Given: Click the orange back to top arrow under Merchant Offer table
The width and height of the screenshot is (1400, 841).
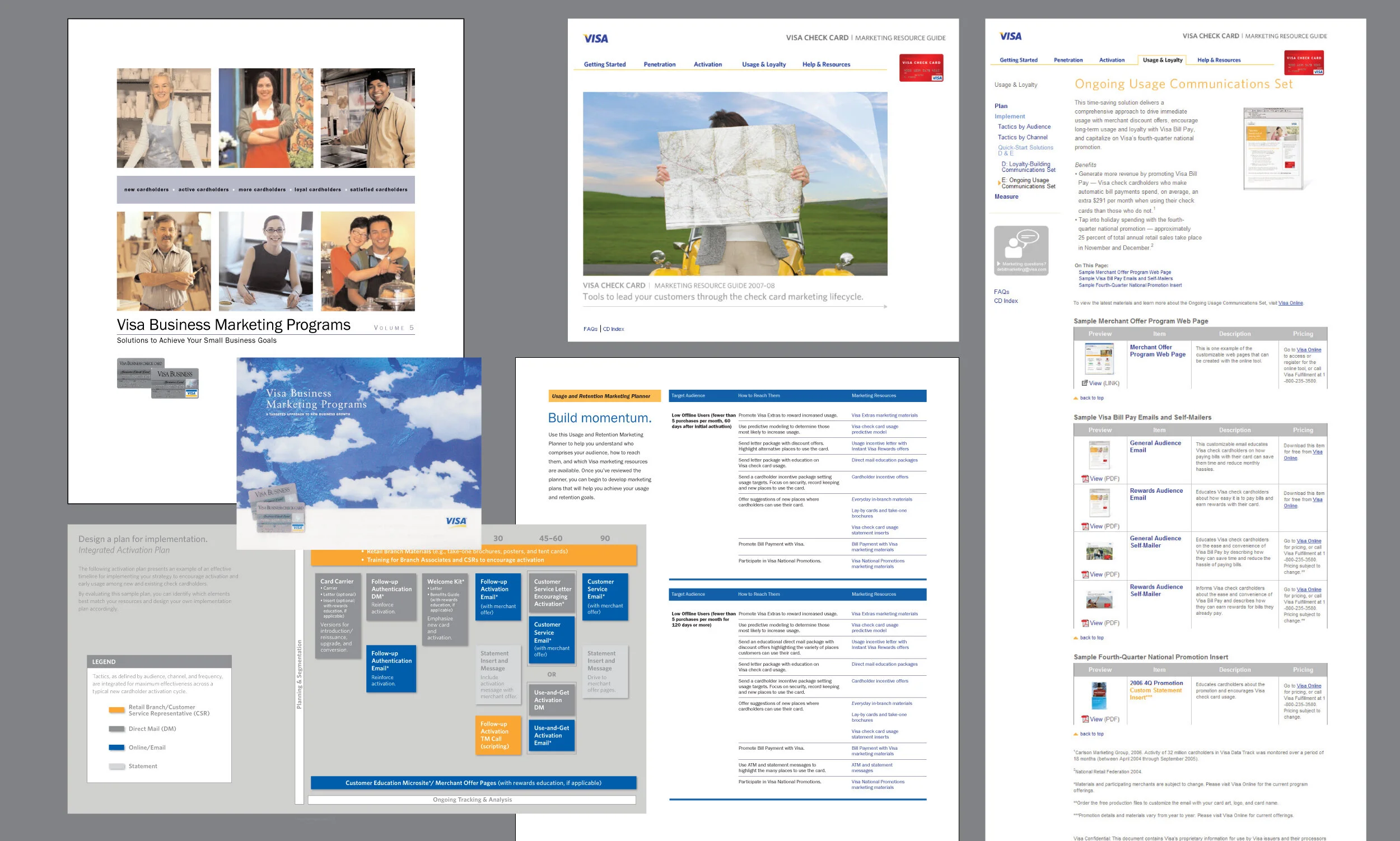Looking at the screenshot, I should (x=1076, y=398).
